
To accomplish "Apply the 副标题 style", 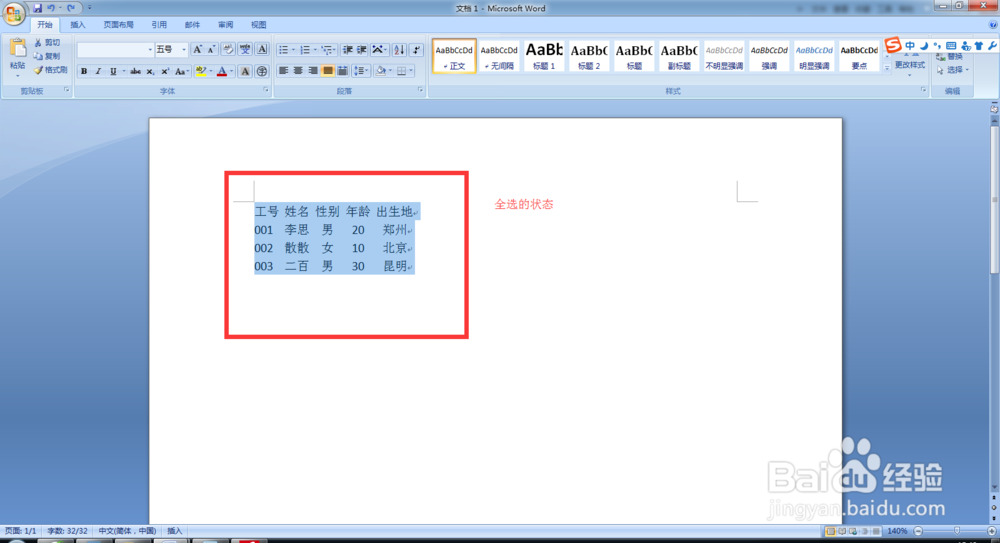I will pyautogui.click(x=679, y=56).
